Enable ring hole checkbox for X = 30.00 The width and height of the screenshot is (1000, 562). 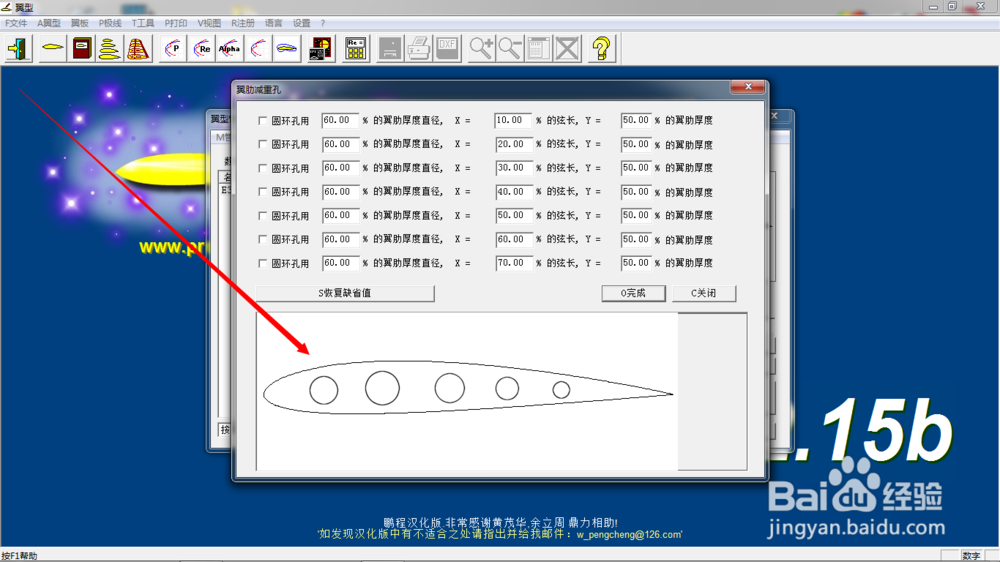click(x=262, y=168)
